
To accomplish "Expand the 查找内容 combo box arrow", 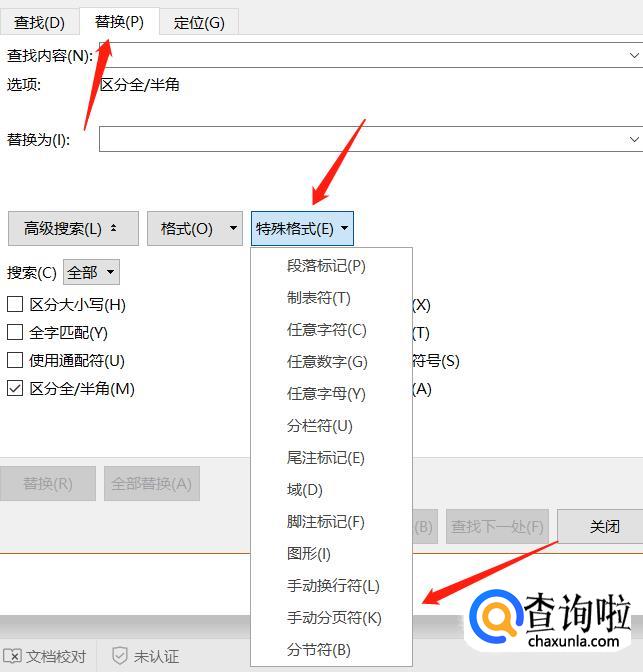I will (634, 55).
